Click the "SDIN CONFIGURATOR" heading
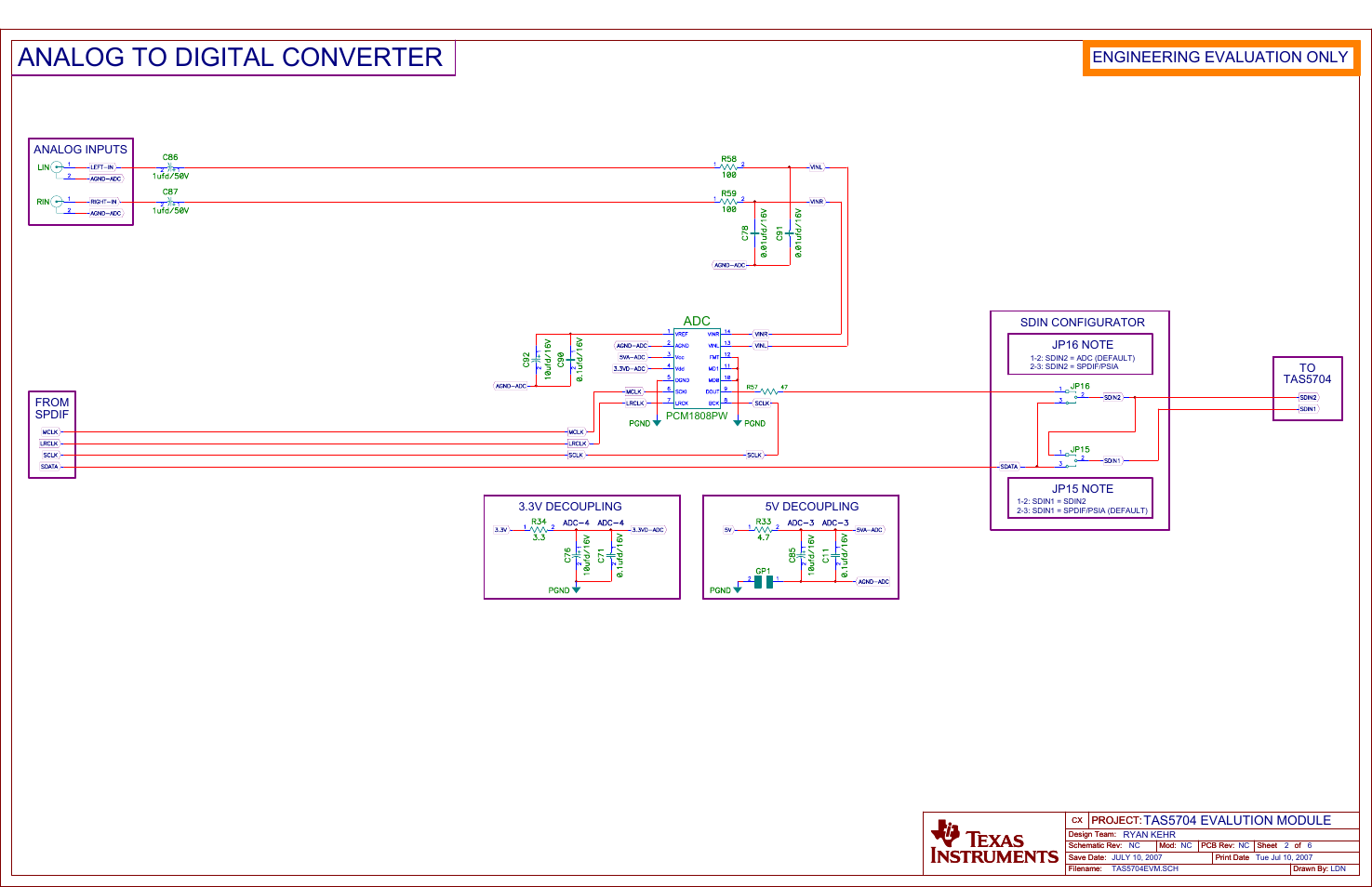 1083,323
